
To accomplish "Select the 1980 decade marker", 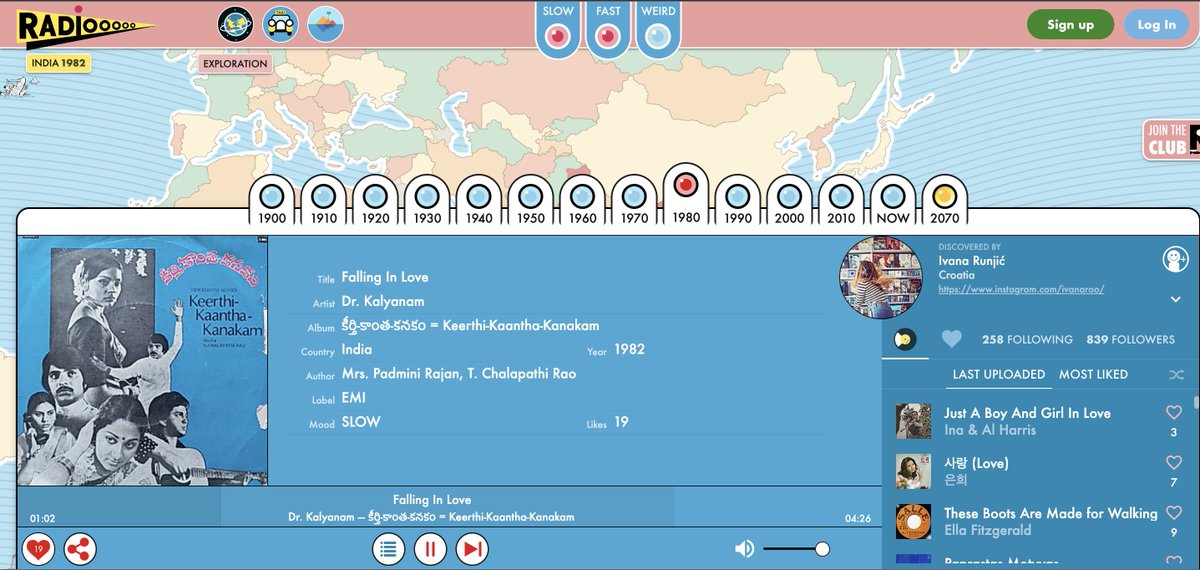I will pos(686,195).
